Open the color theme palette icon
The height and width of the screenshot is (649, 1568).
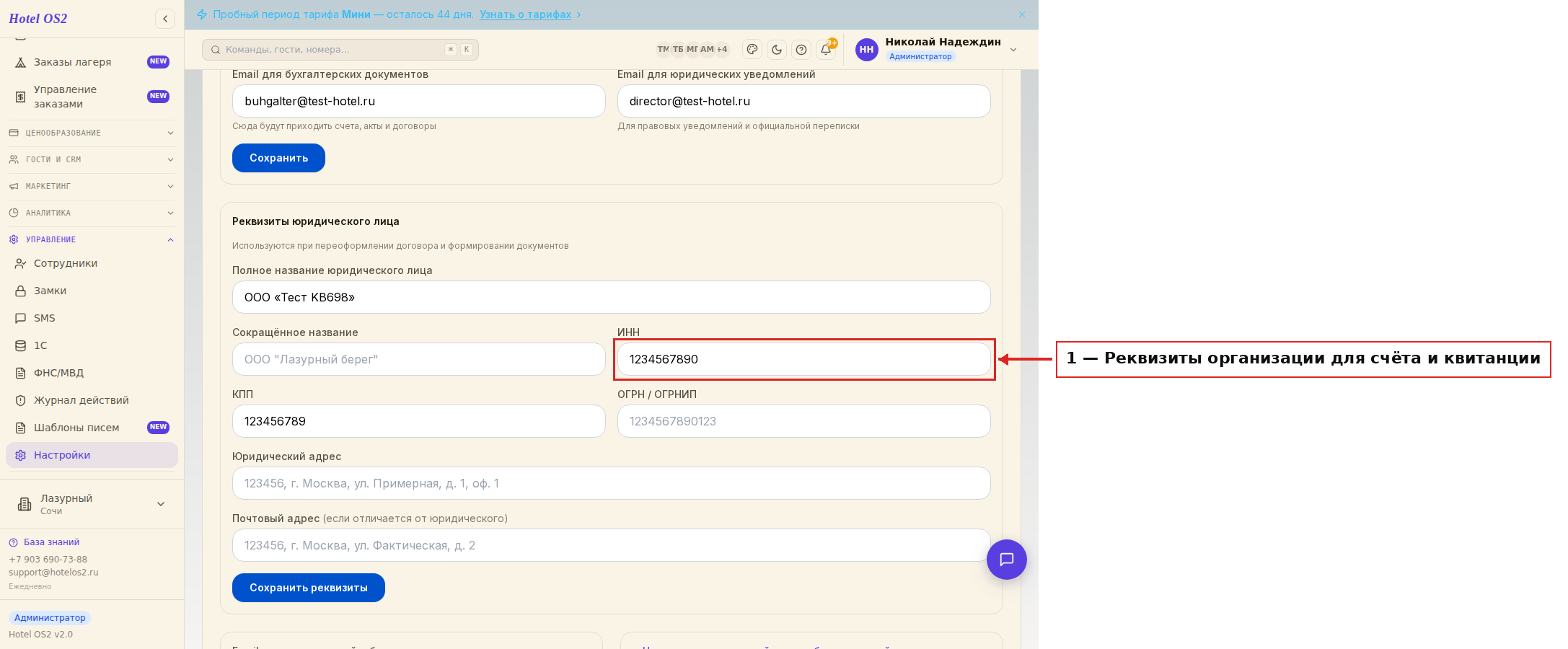(x=752, y=50)
